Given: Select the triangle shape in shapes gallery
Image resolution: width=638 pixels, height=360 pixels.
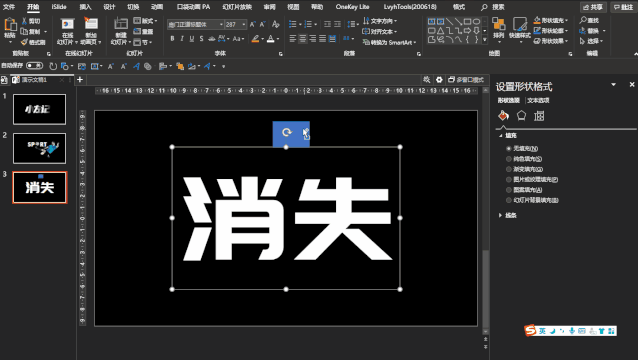Looking at the screenshot, I should (x=440, y=31).
